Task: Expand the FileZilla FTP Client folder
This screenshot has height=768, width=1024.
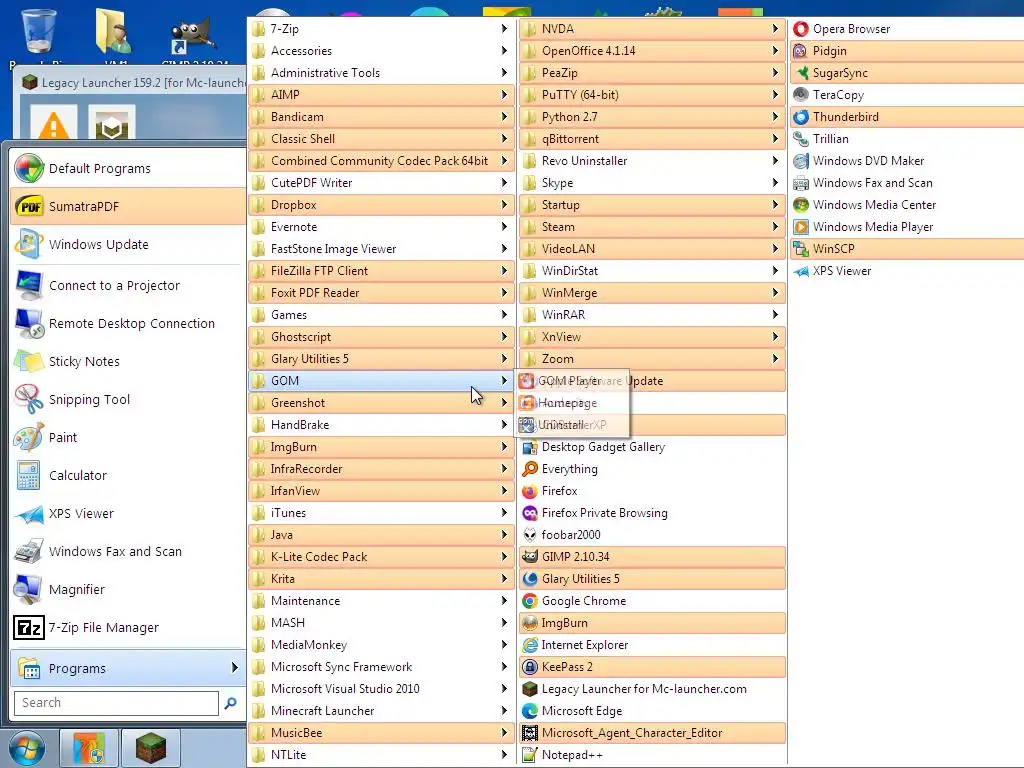Action: pos(381,271)
